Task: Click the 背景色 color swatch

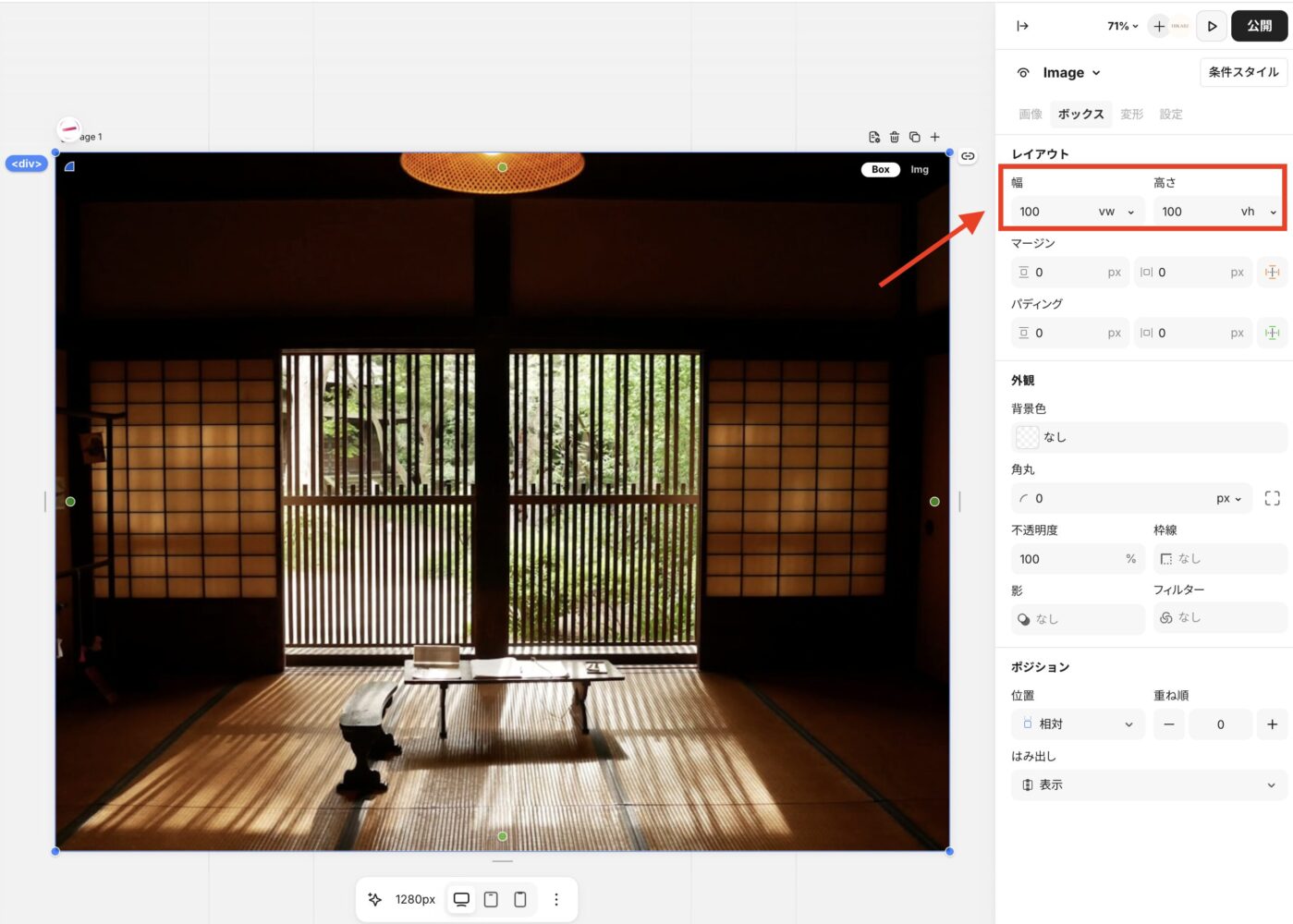Action: (1027, 437)
